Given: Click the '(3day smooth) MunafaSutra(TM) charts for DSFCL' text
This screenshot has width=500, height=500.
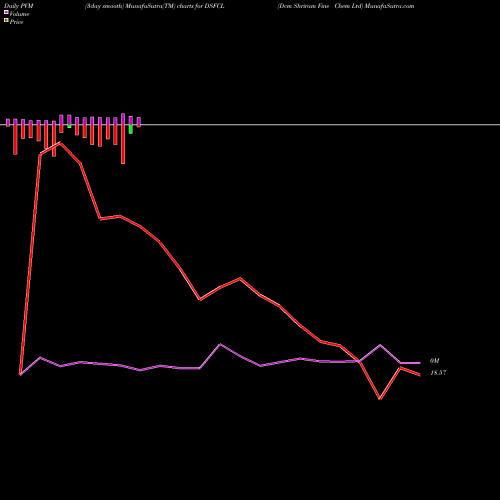Looking at the screenshot, I should coord(155,6).
